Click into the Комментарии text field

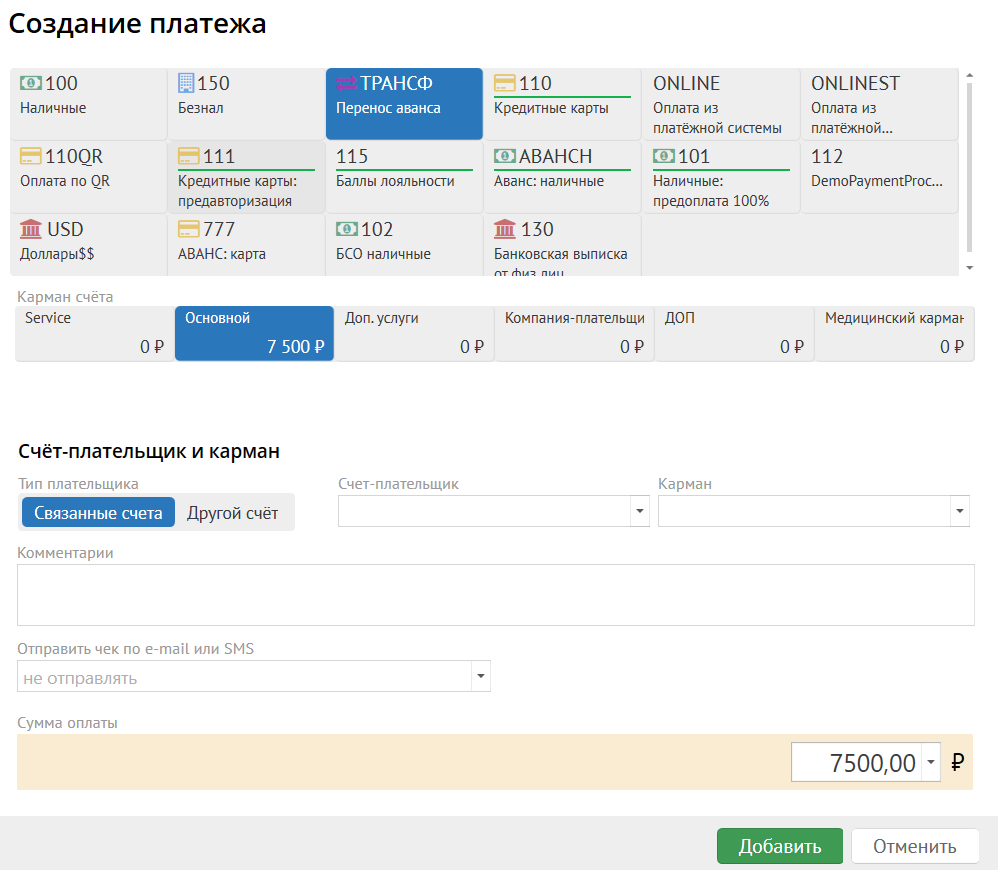(495, 595)
